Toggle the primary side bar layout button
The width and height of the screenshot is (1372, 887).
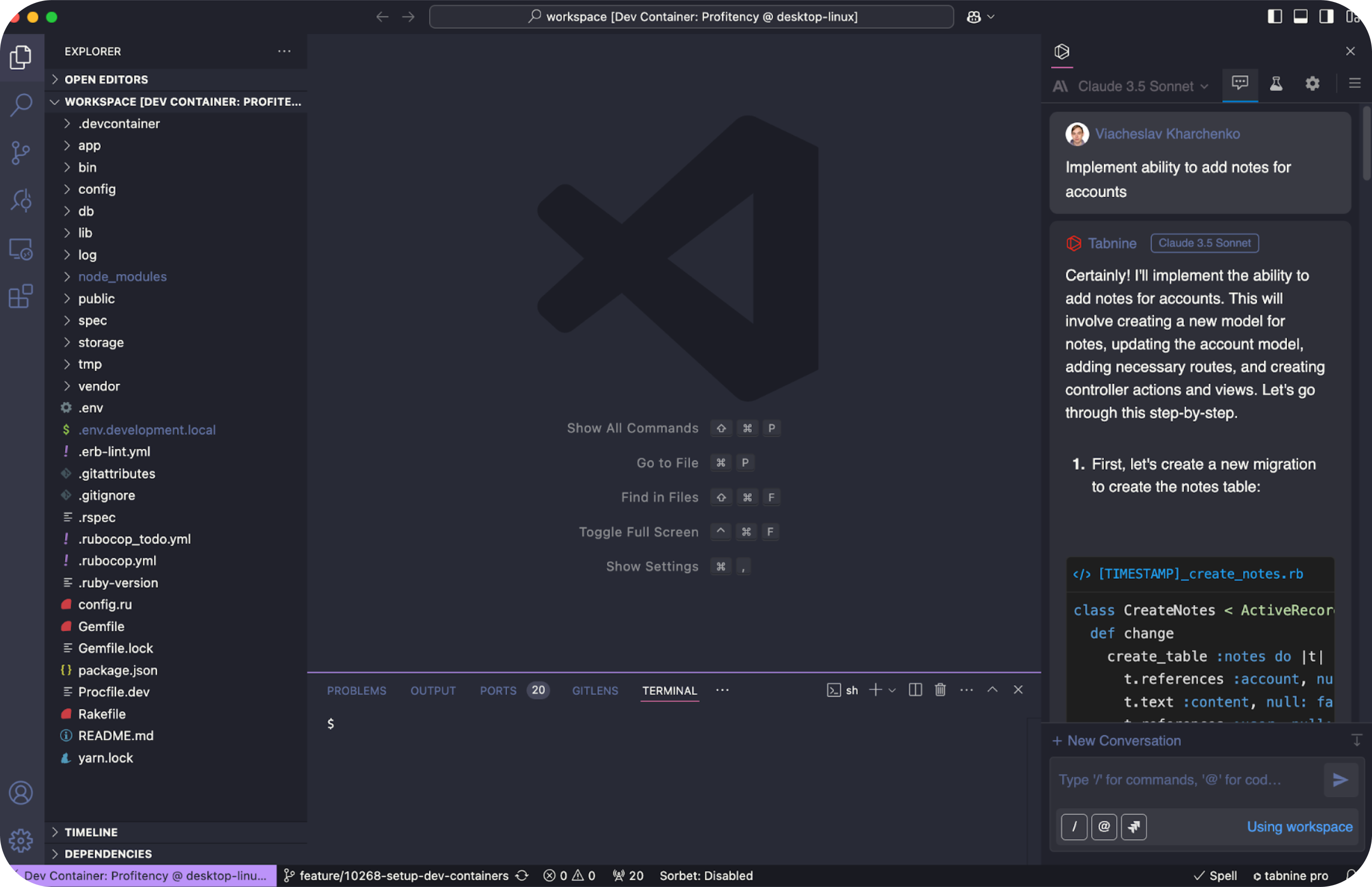(x=1275, y=17)
